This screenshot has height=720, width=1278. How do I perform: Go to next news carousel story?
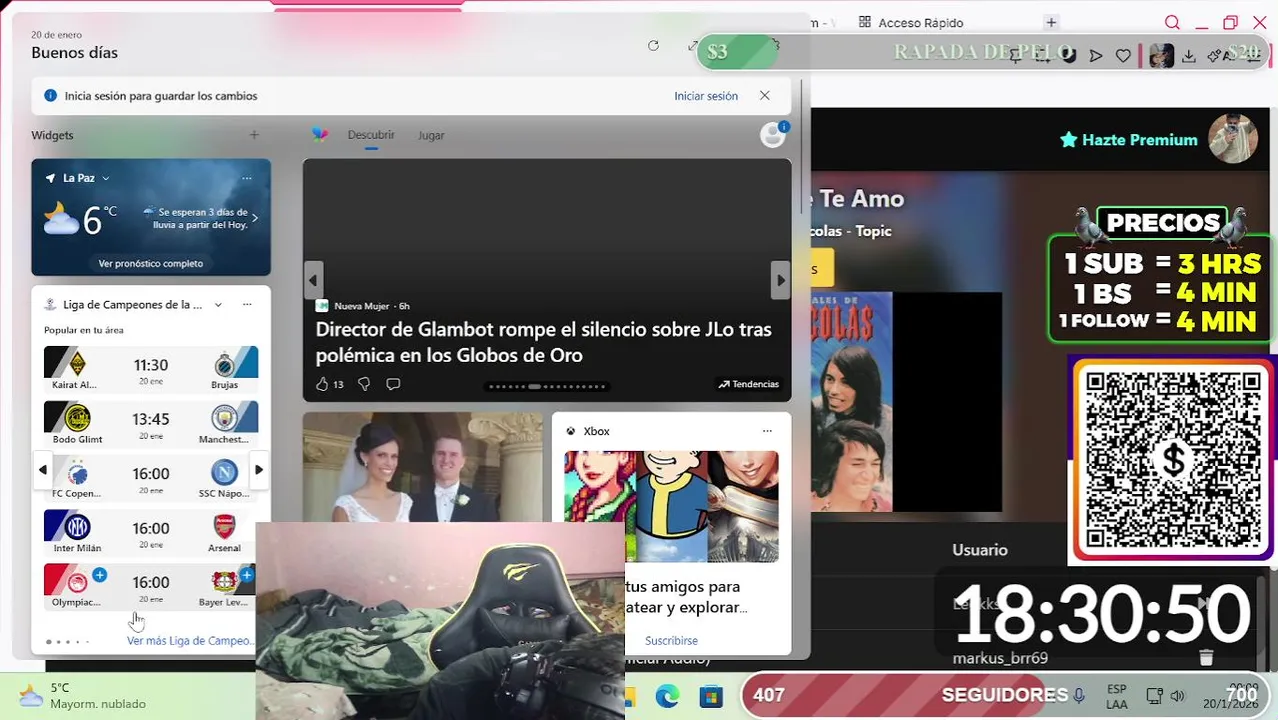click(781, 281)
